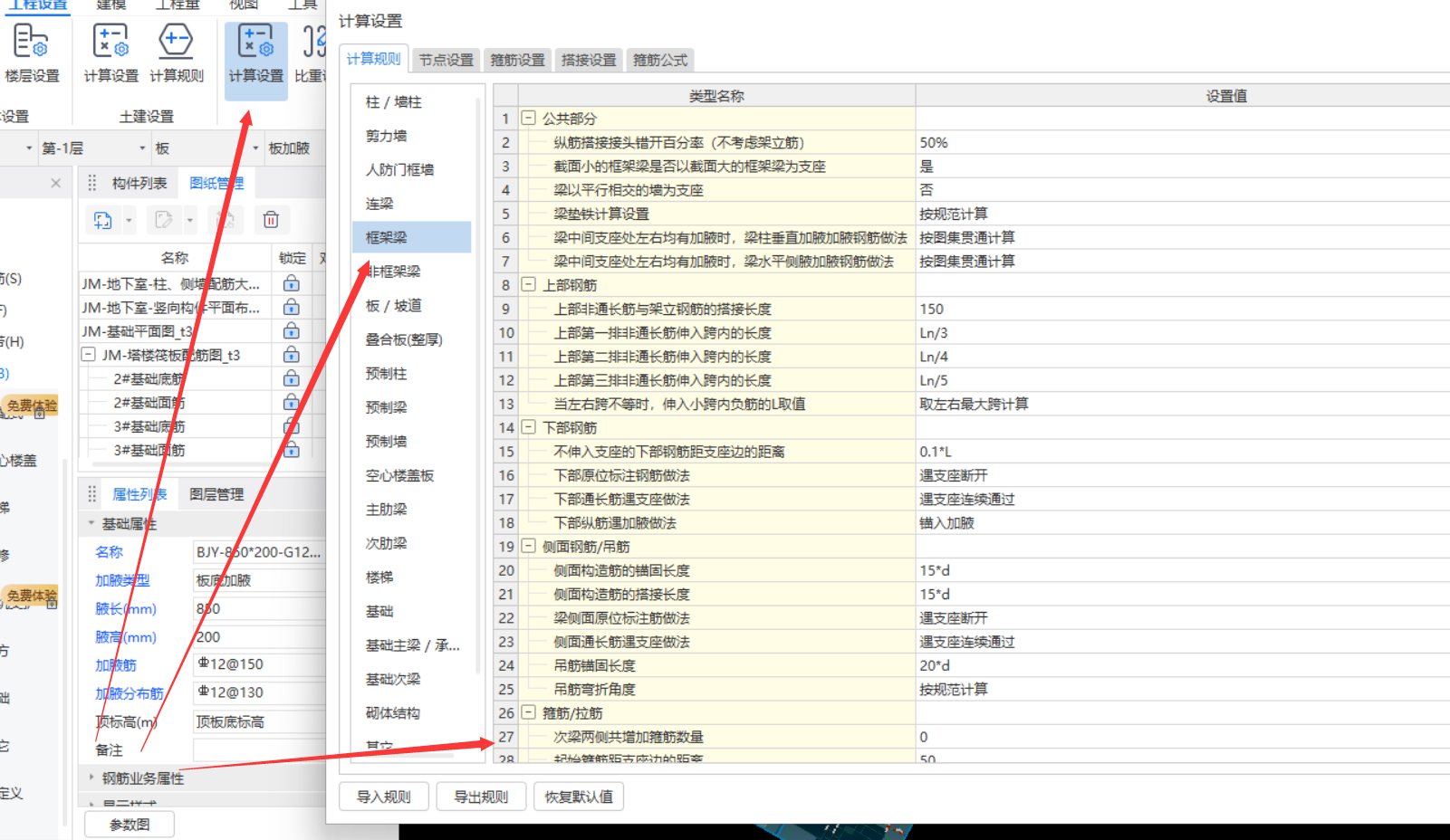Toggle lock for JM-地下室-柱 drawing row
The image size is (1450, 840).
[292, 283]
